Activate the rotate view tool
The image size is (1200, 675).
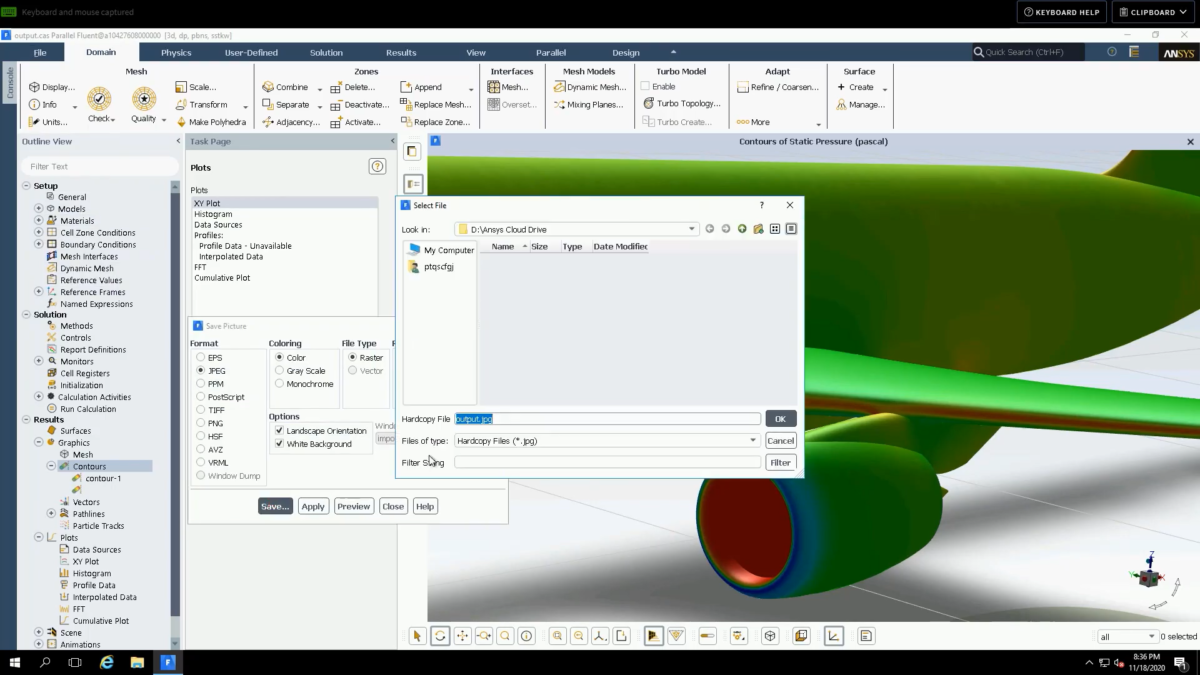coord(440,636)
